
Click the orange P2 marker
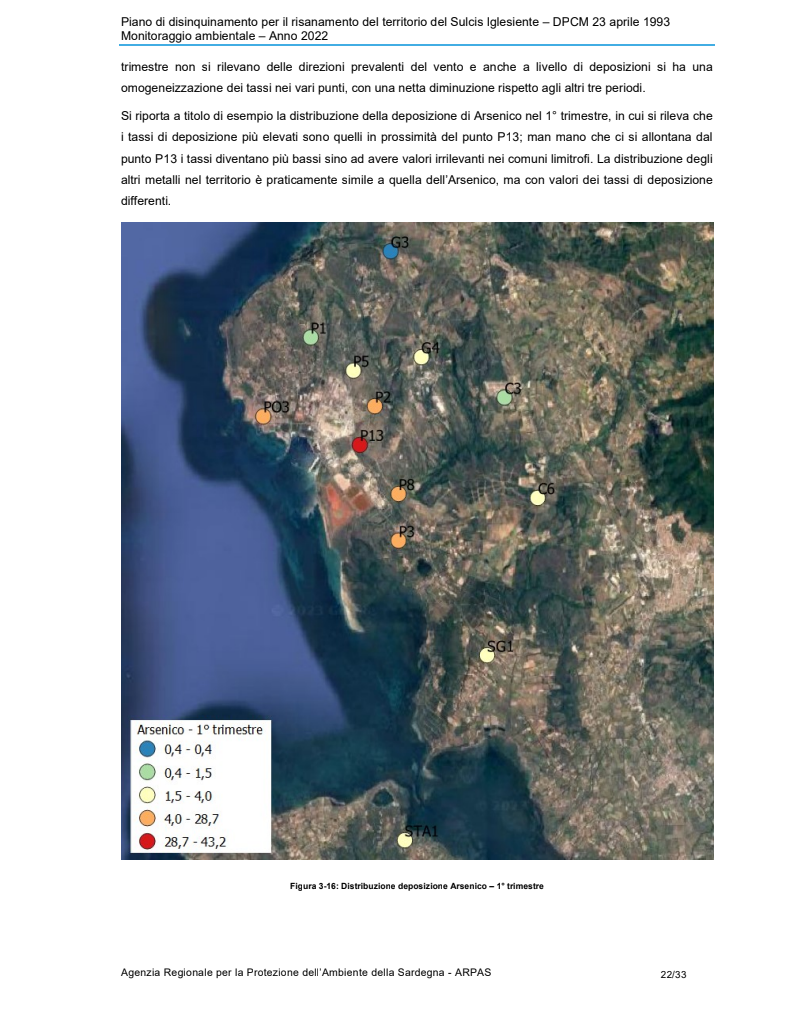coord(375,406)
